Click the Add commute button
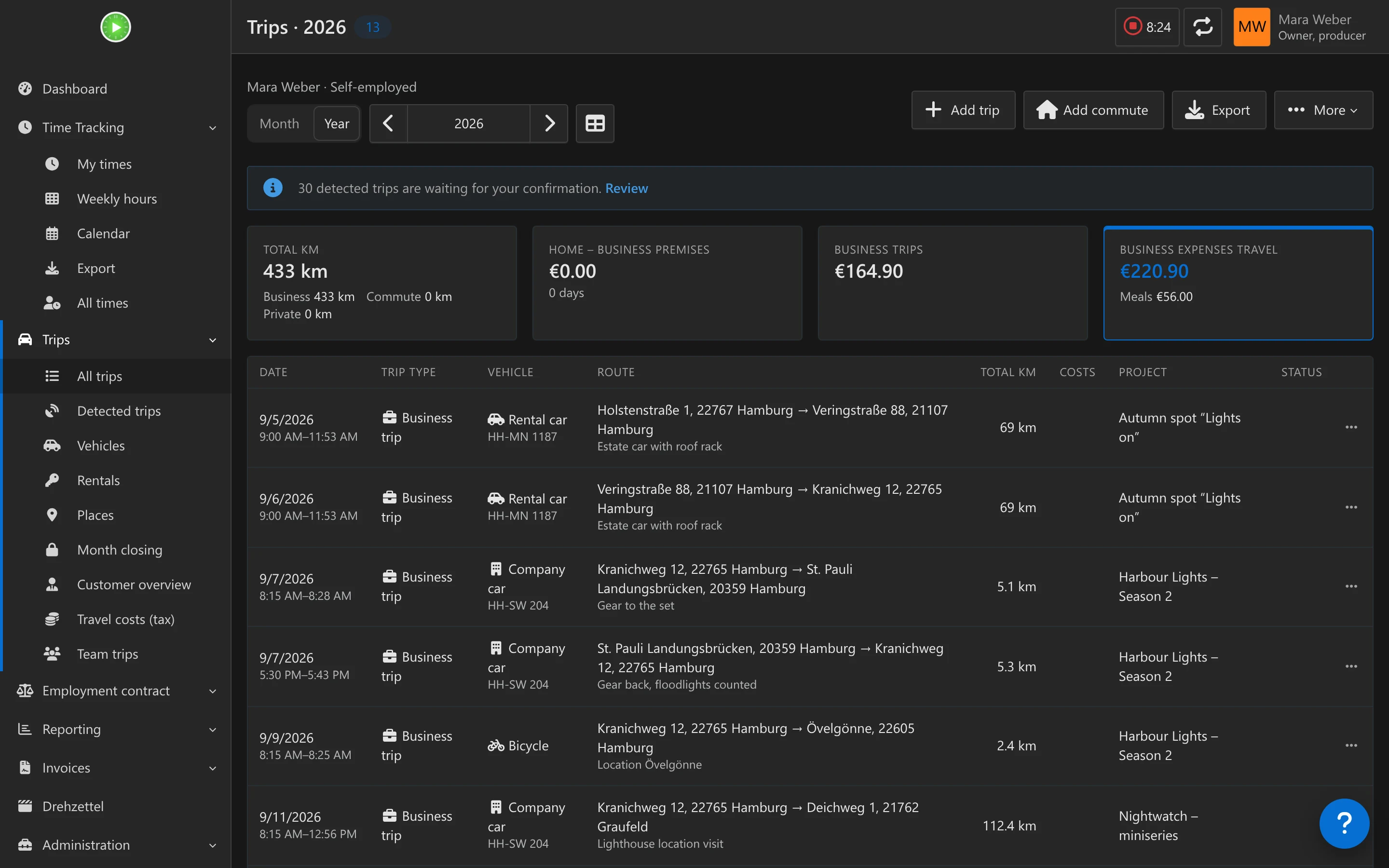 (x=1093, y=110)
